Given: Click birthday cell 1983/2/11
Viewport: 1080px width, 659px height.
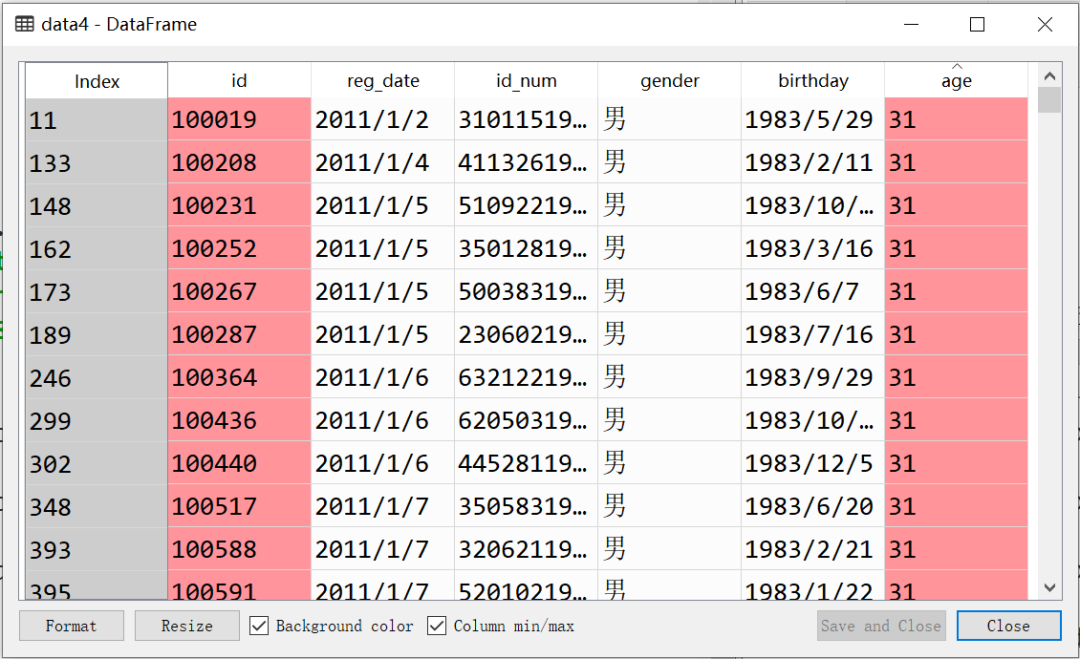Looking at the screenshot, I should tap(813, 163).
